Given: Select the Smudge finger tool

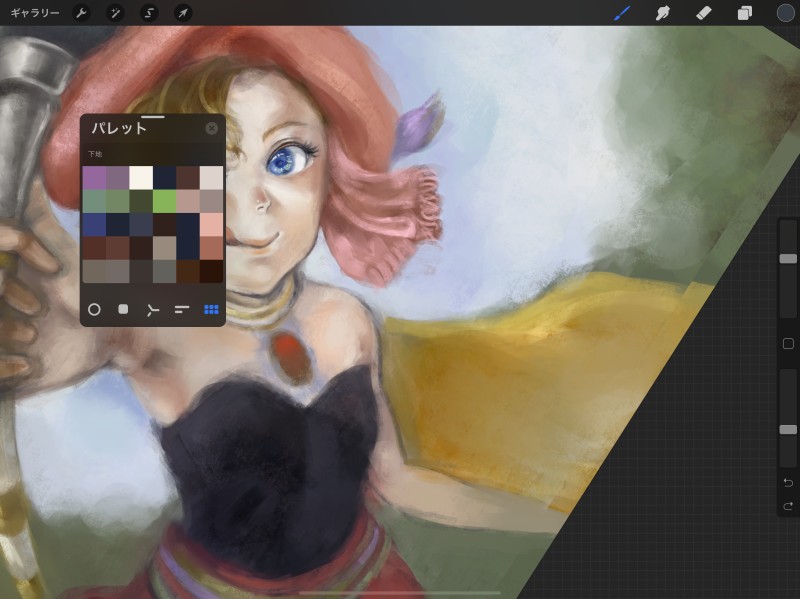Looking at the screenshot, I should click(x=662, y=13).
